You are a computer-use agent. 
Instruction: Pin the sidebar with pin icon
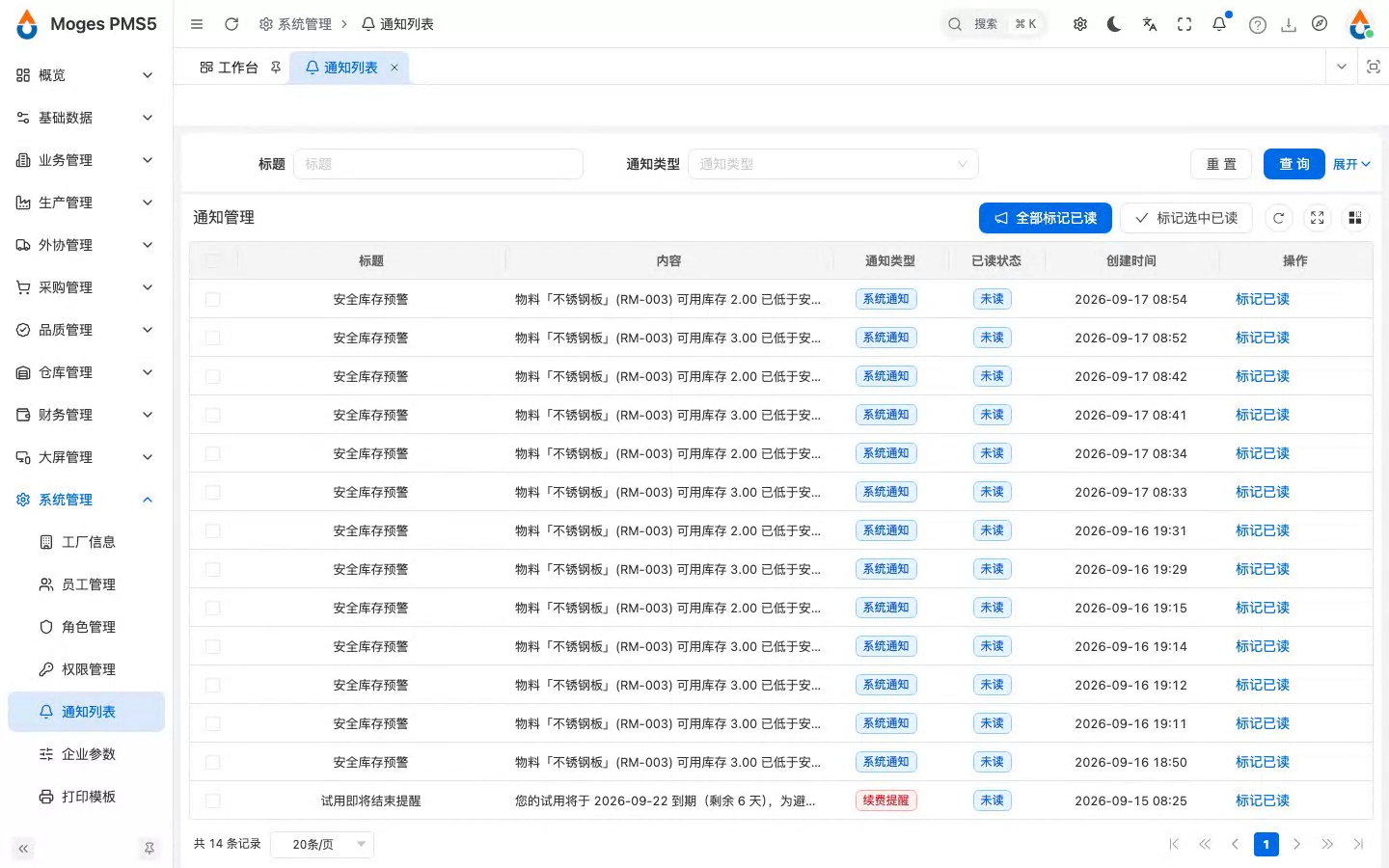tap(150, 849)
